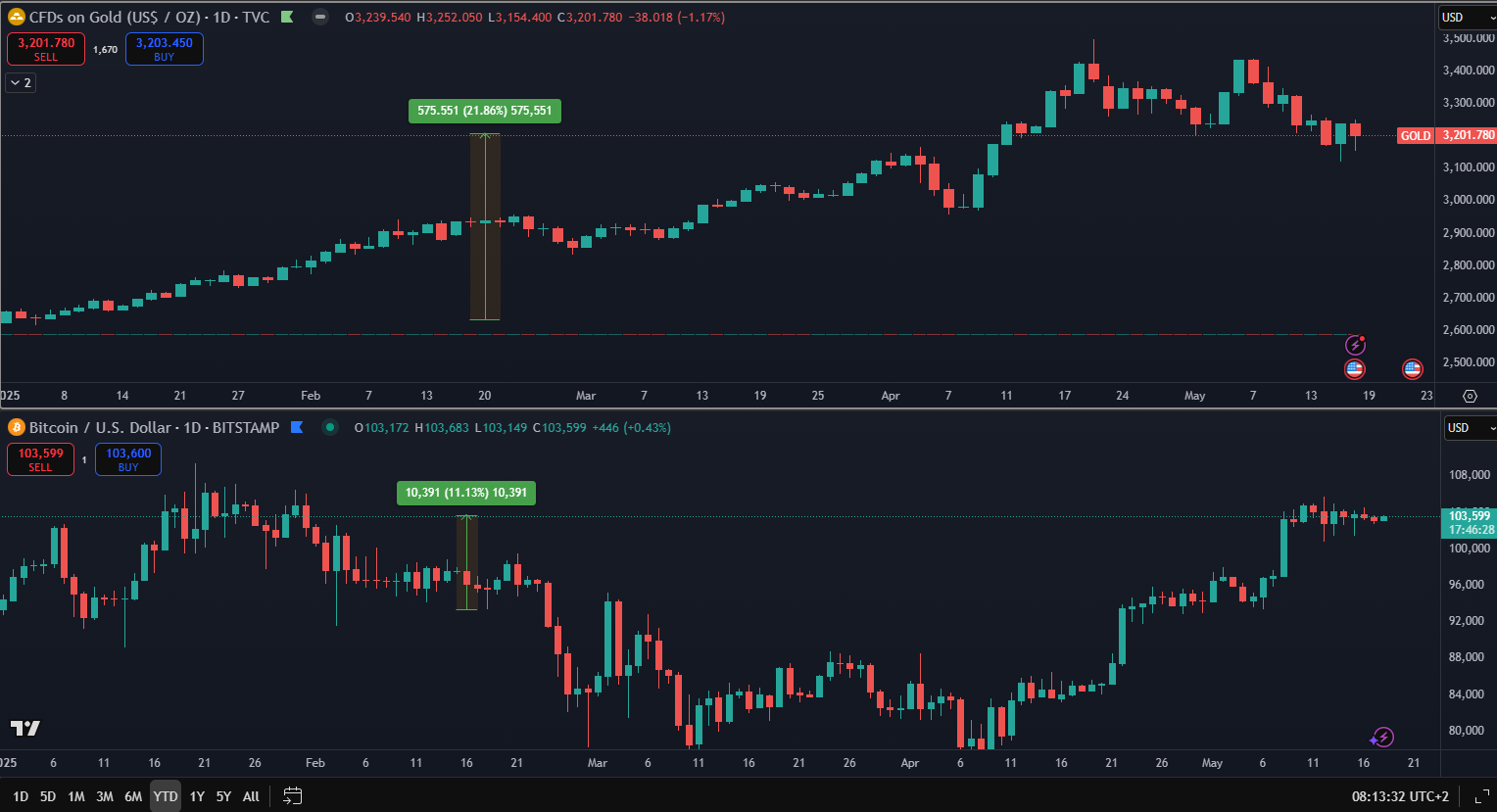The width and height of the screenshot is (1497, 812).
Task: Click the US flag event icon nearest date 23
Action: [1412, 369]
